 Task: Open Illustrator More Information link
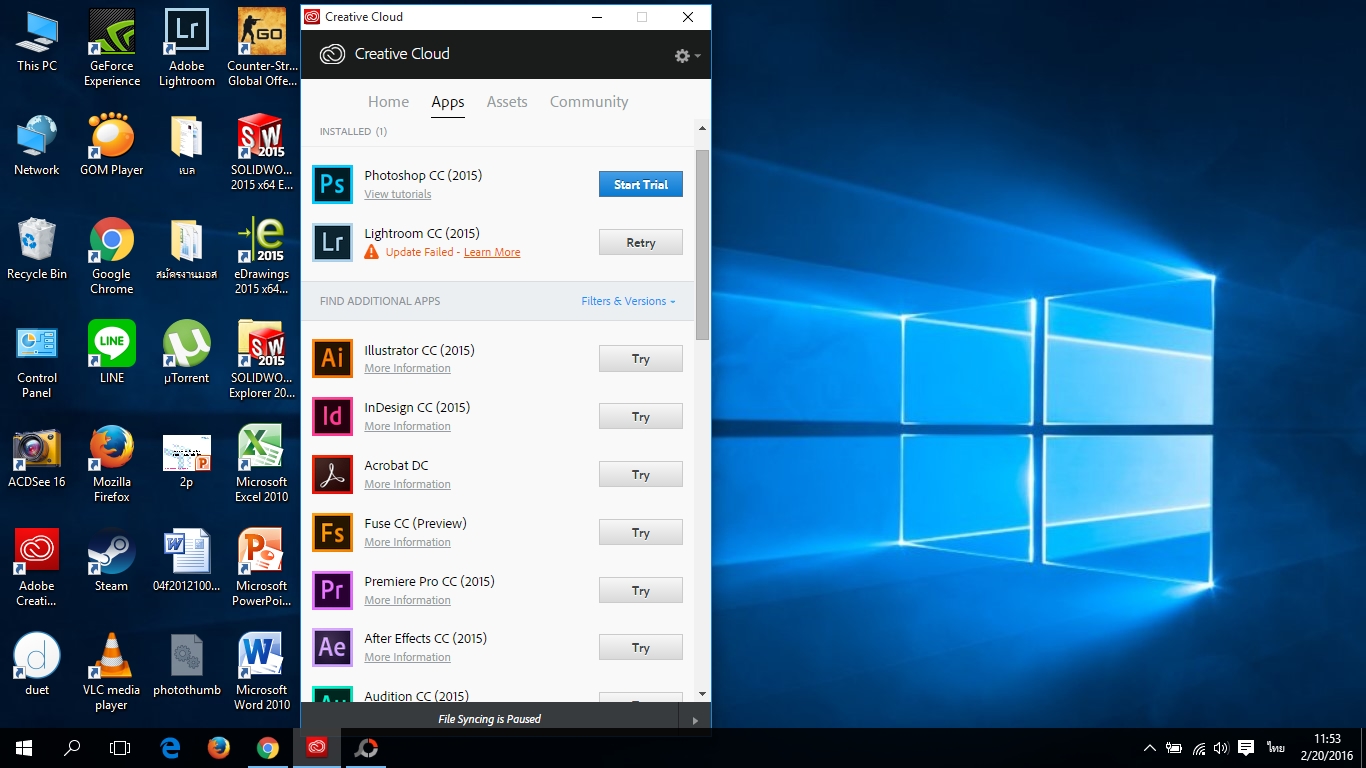click(x=407, y=368)
